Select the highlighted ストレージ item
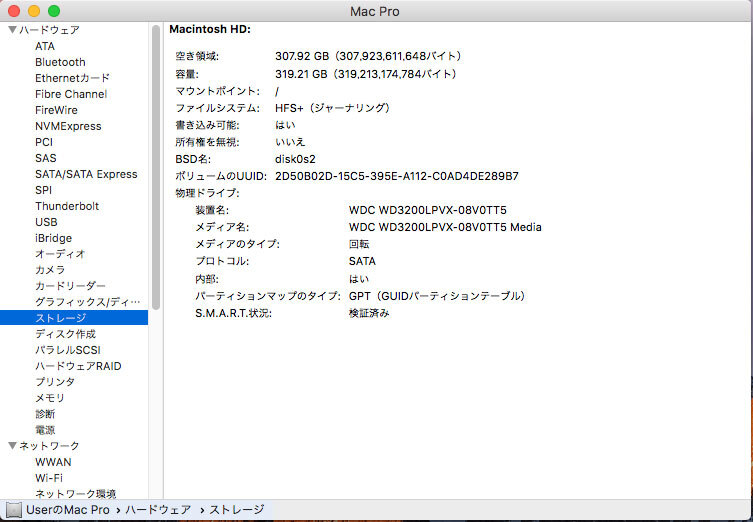 click(60, 318)
